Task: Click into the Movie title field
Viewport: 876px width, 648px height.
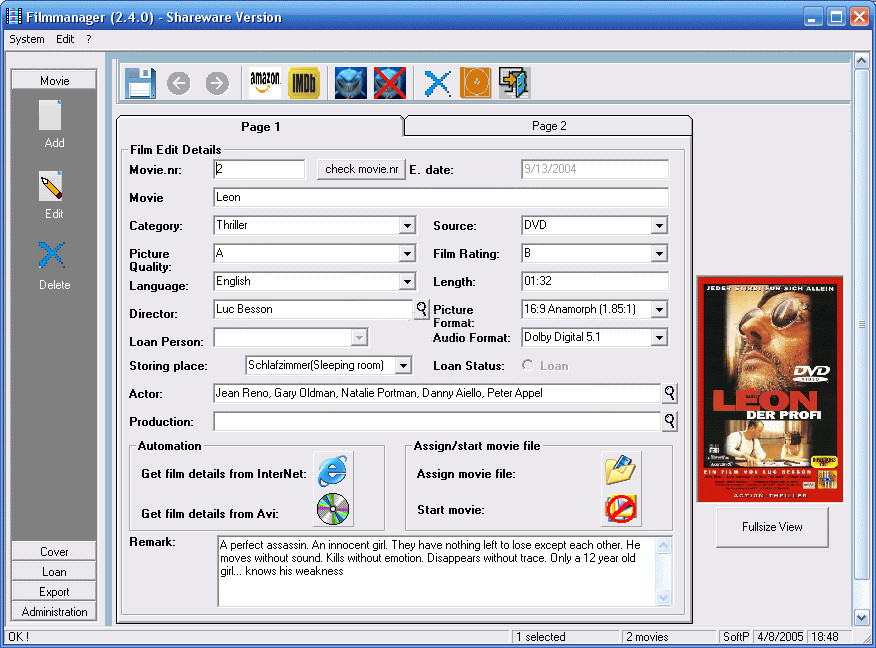Action: coord(441,197)
